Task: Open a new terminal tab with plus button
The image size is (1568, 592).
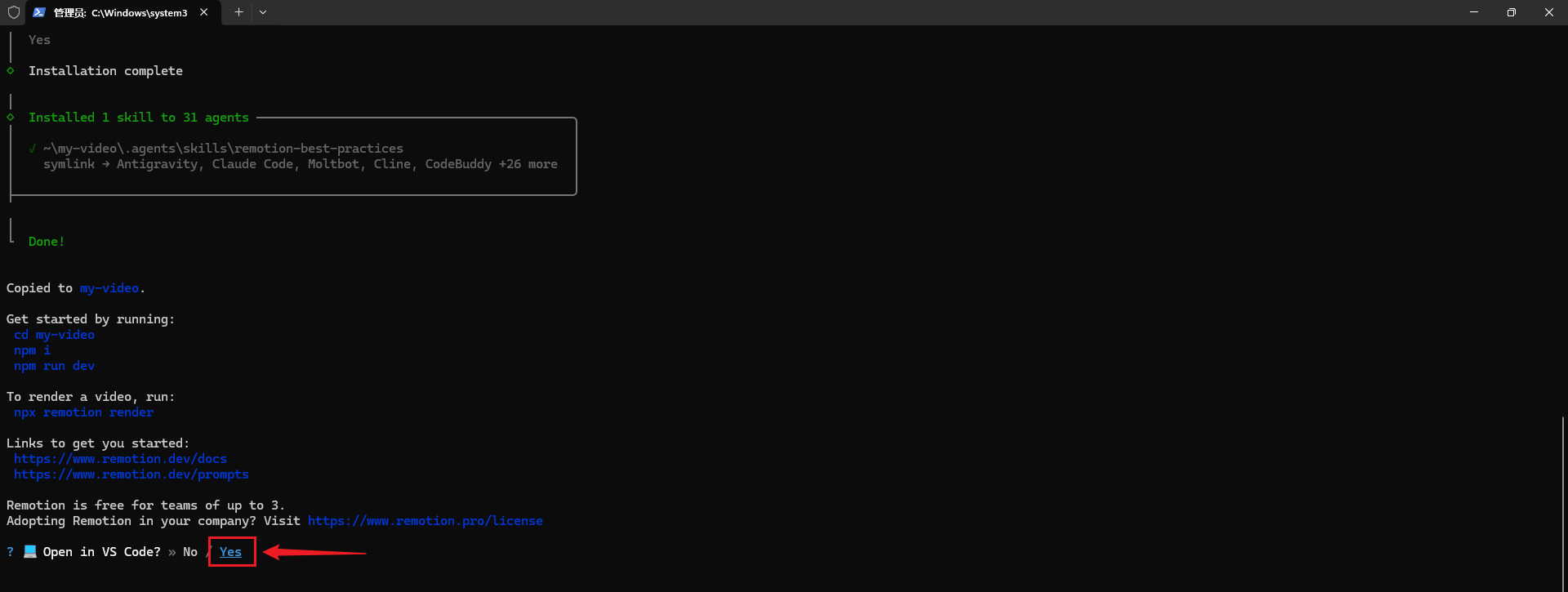Action: pyautogui.click(x=238, y=12)
